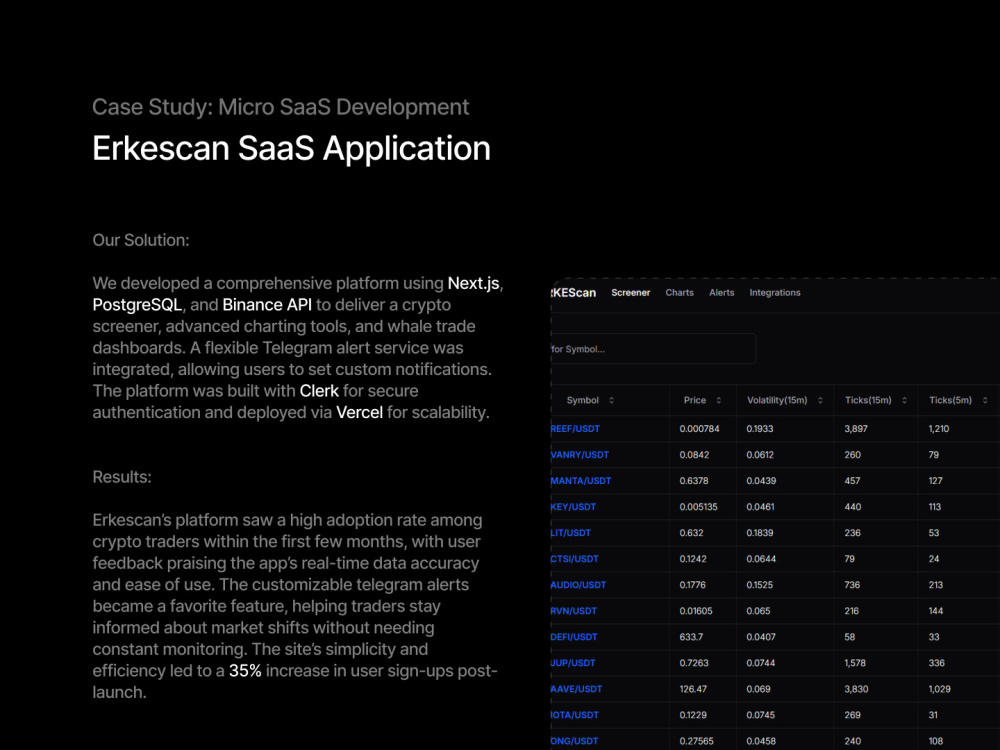Click the highlighted 35% figure
1000x750 pixels.
(x=245, y=671)
